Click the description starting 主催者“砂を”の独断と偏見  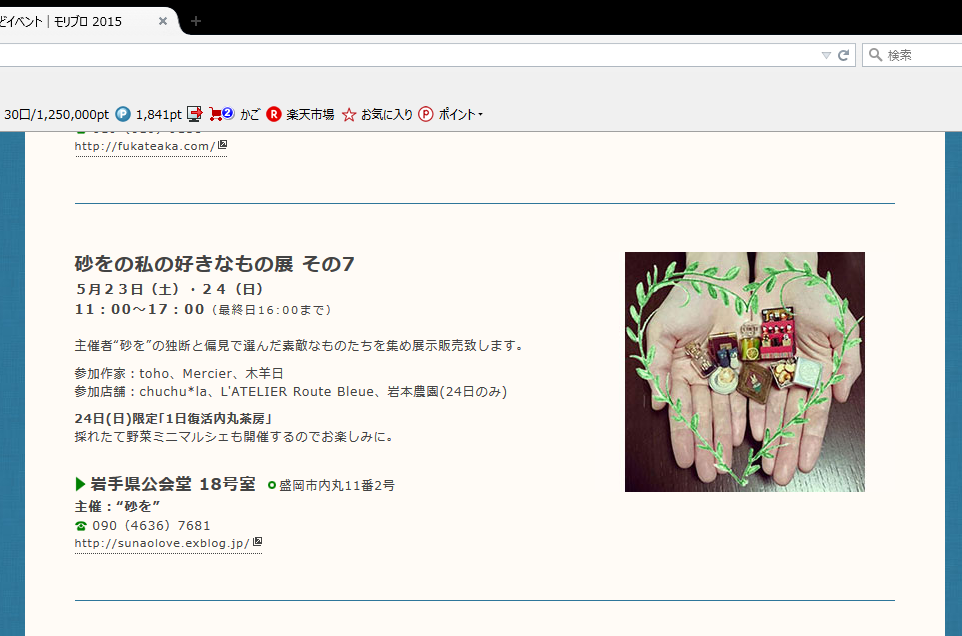pos(300,346)
